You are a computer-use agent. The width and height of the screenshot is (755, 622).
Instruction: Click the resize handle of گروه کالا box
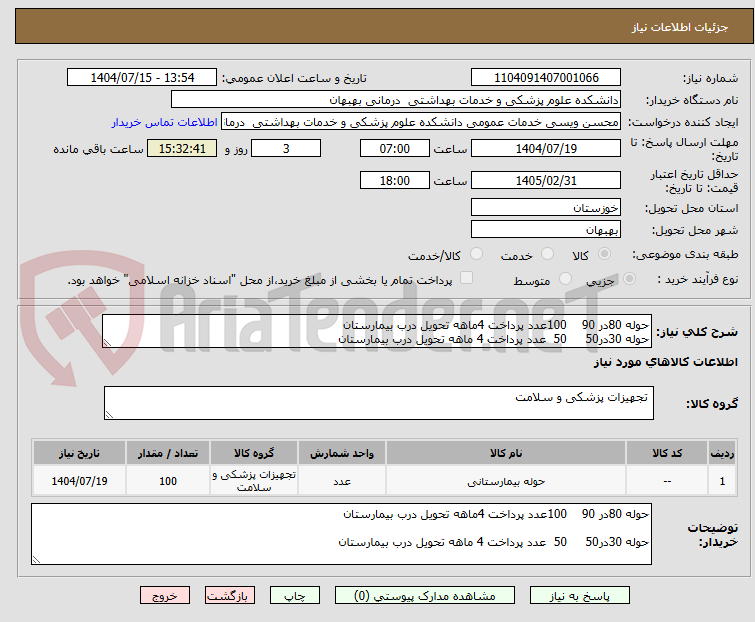[x=109, y=415]
